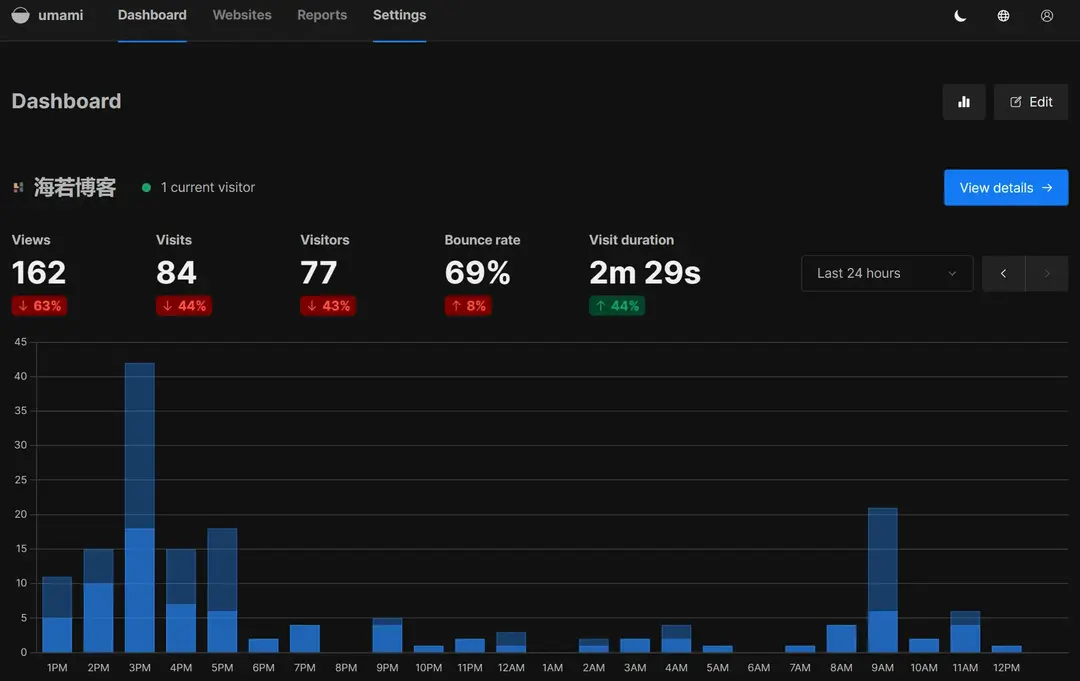The height and width of the screenshot is (681, 1080).
Task: Open the 海若博客 website title
Action: [75, 187]
